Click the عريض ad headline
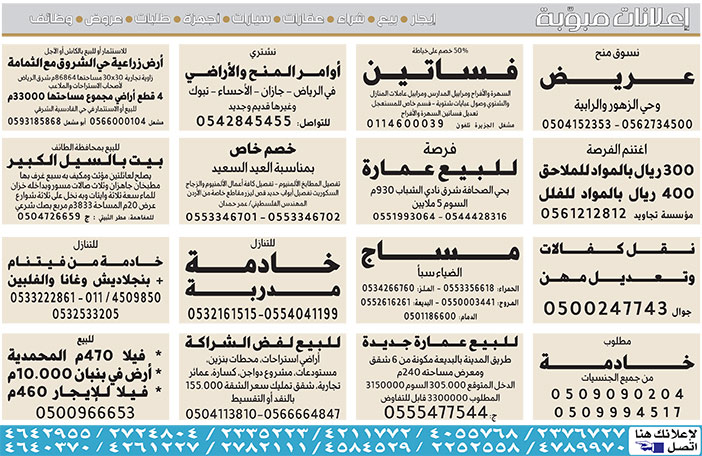Screen dimensions: 702x456 tap(616, 79)
